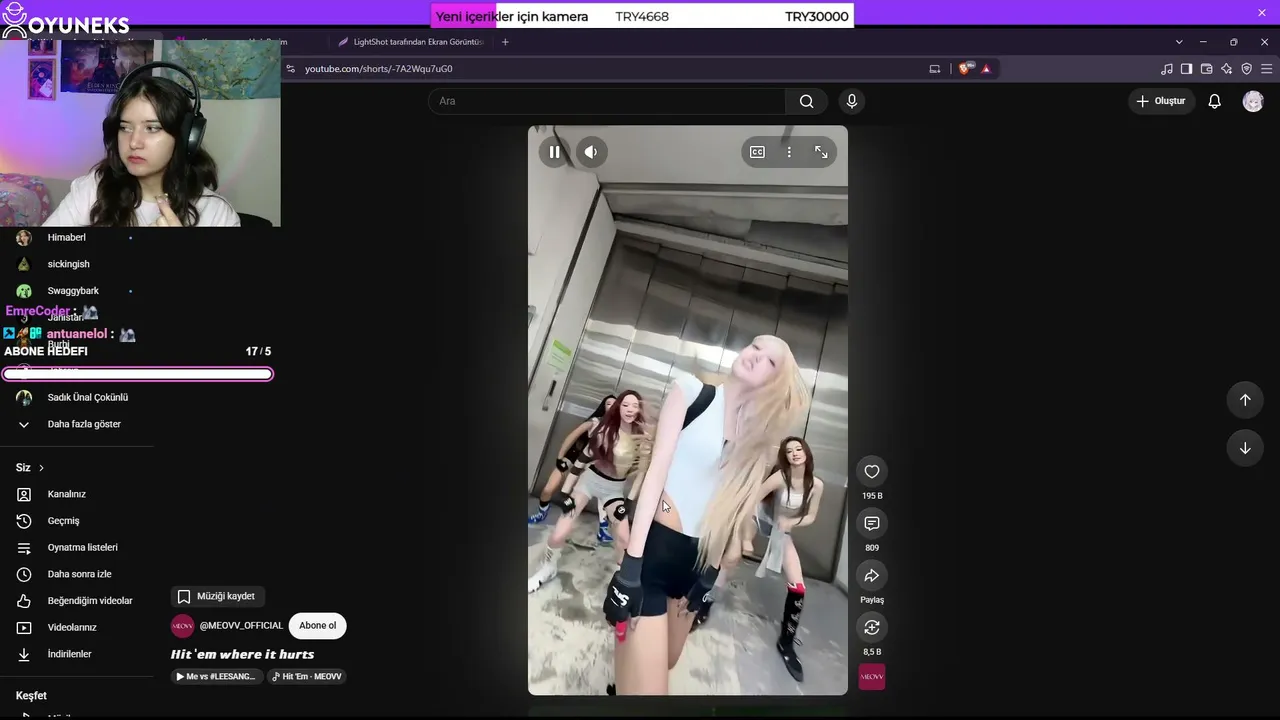Image resolution: width=1280 pixels, height=720 pixels.
Task: Open the Brave Shields lion icon
Action: point(965,69)
